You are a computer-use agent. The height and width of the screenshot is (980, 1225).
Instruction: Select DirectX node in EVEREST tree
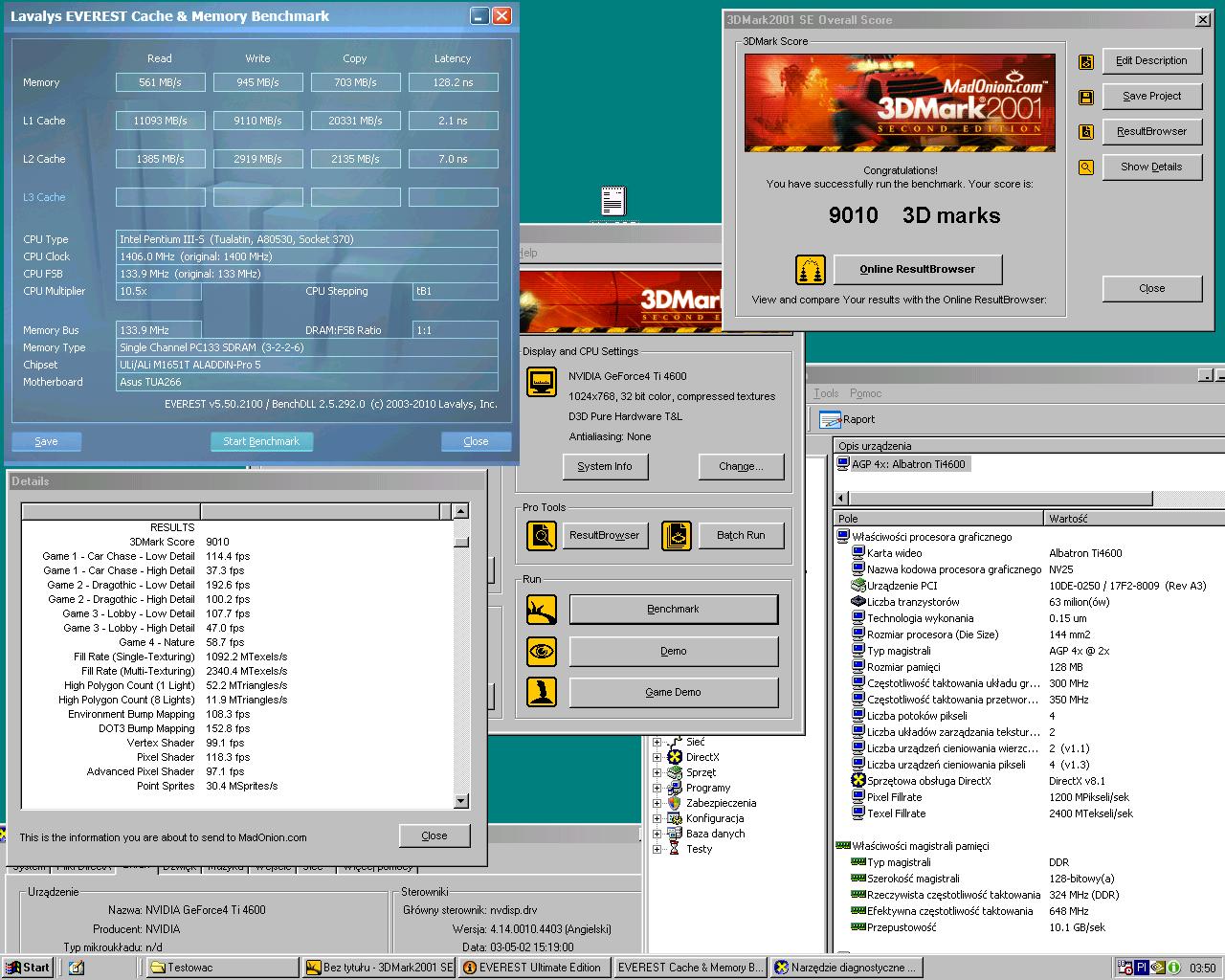(702, 757)
